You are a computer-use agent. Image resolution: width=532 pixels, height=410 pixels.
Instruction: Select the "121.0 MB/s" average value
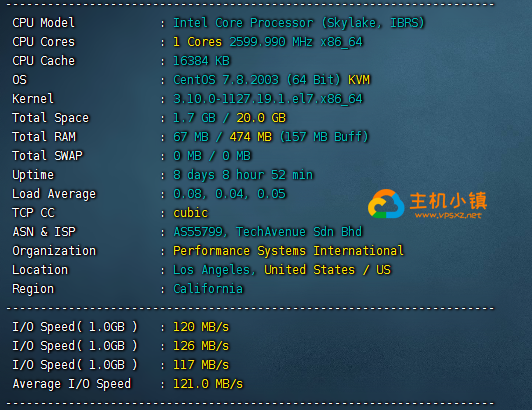208,384
